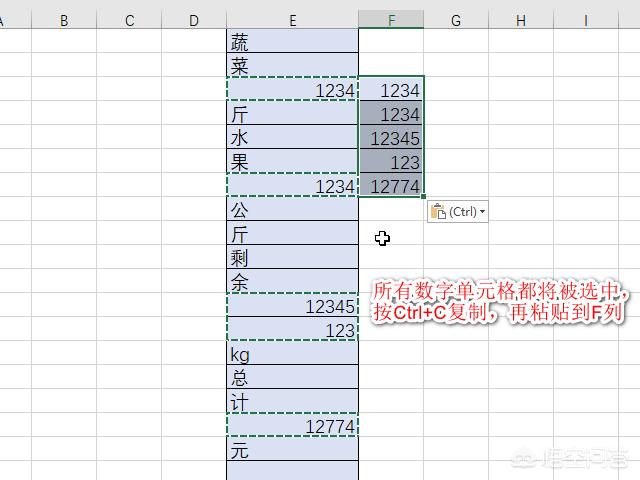
Task: Click column F cell with 12774
Action: 391,185
